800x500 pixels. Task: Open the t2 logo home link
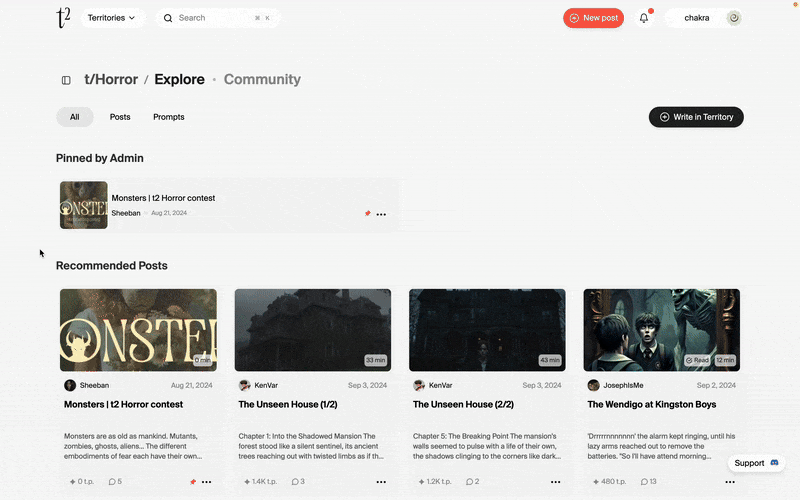click(x=63, y=18)
